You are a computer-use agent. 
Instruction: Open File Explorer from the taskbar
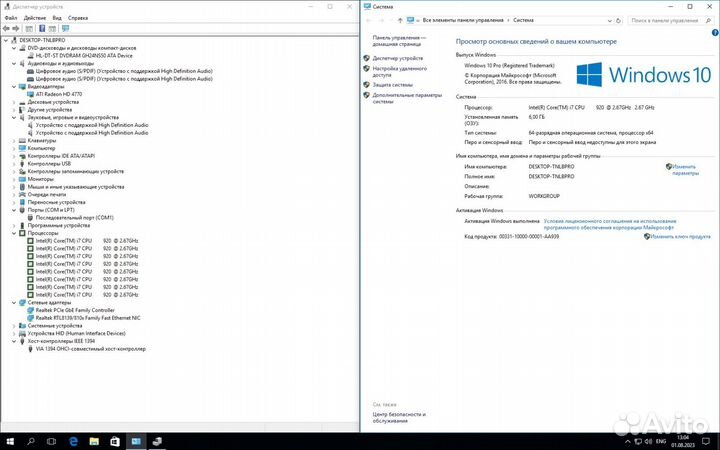coord(94,442)
